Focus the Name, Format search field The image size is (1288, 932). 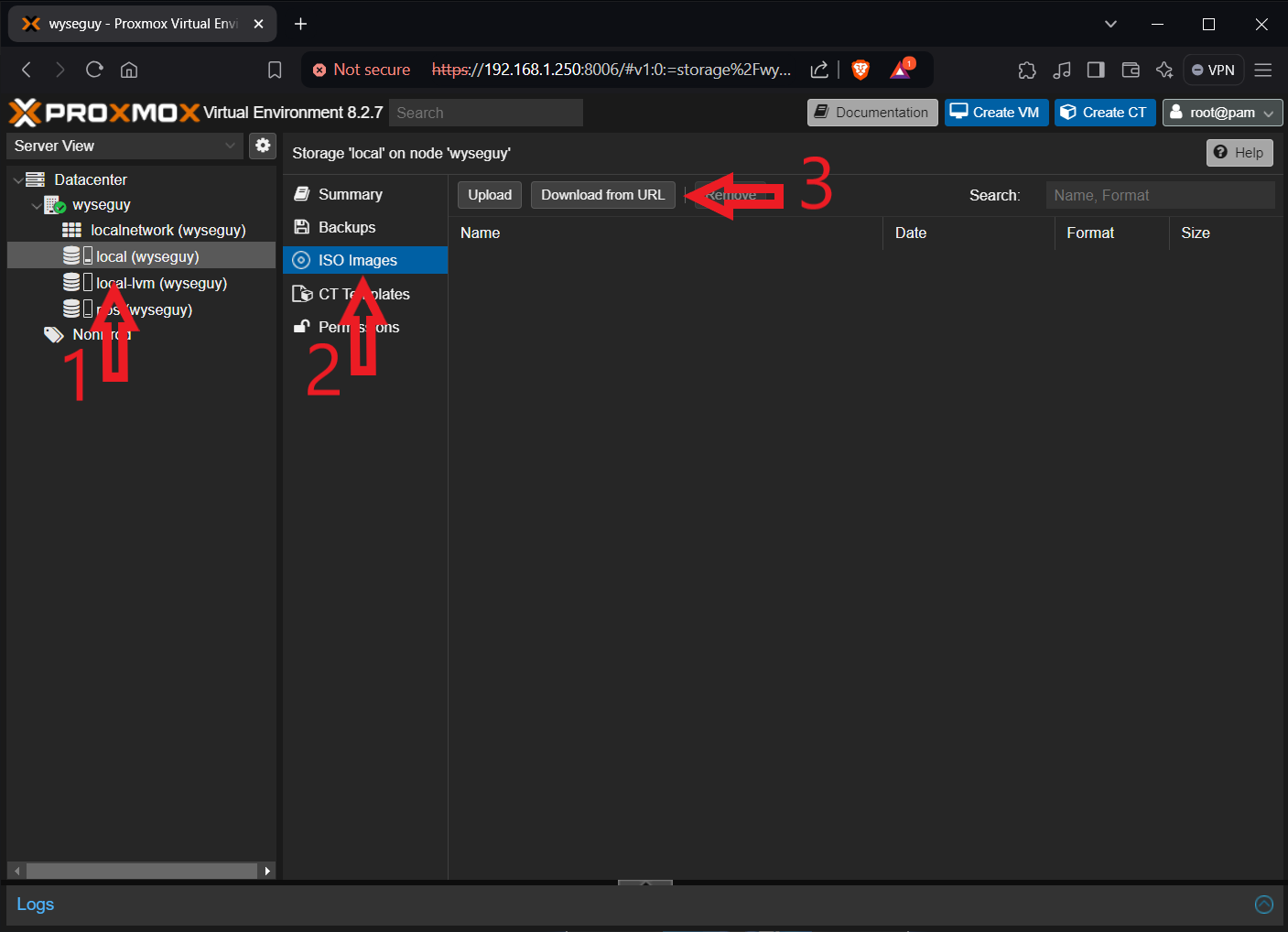coord(1161,195)
